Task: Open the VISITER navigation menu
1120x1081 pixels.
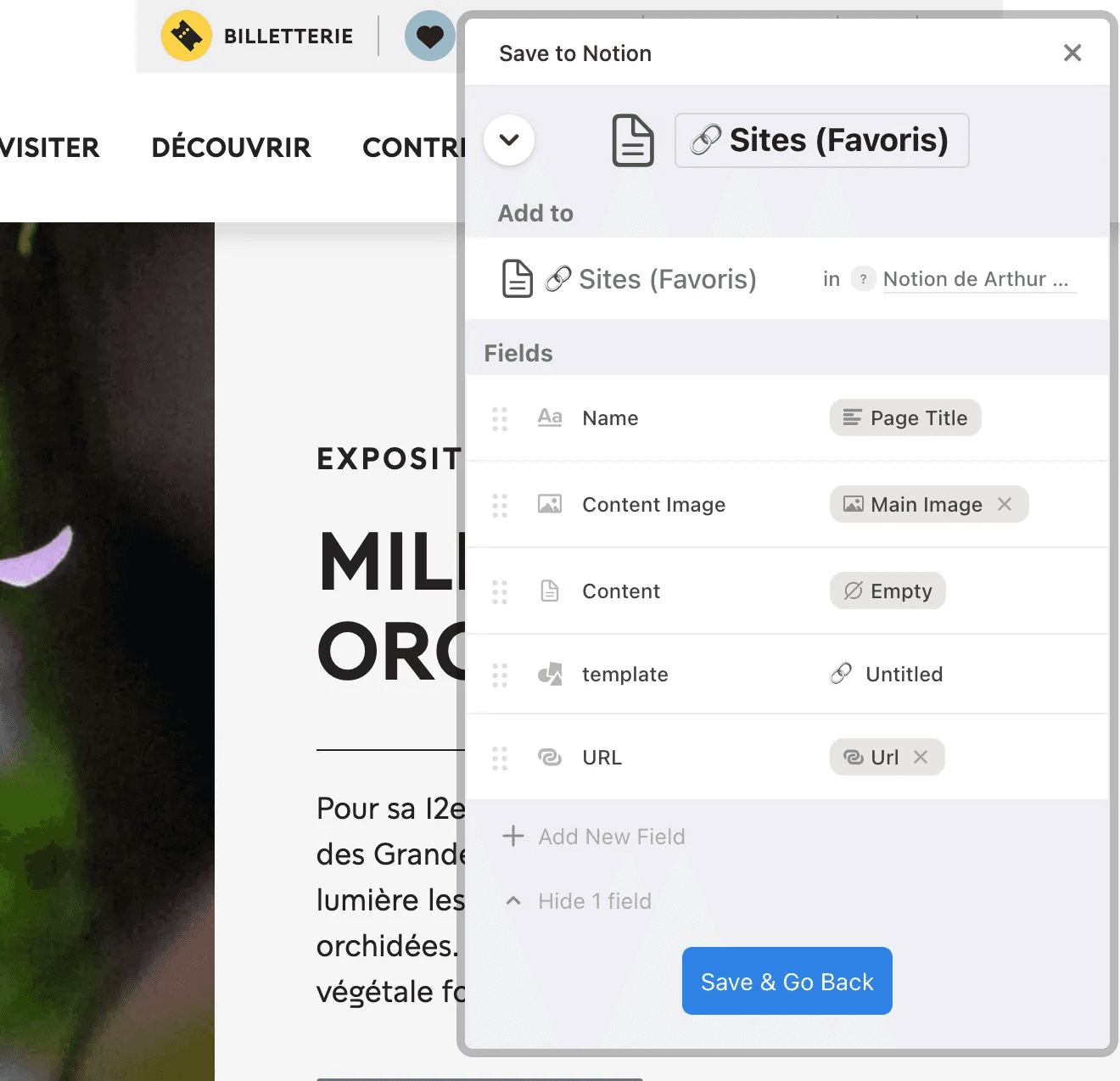Action: [x=49, y=148]
